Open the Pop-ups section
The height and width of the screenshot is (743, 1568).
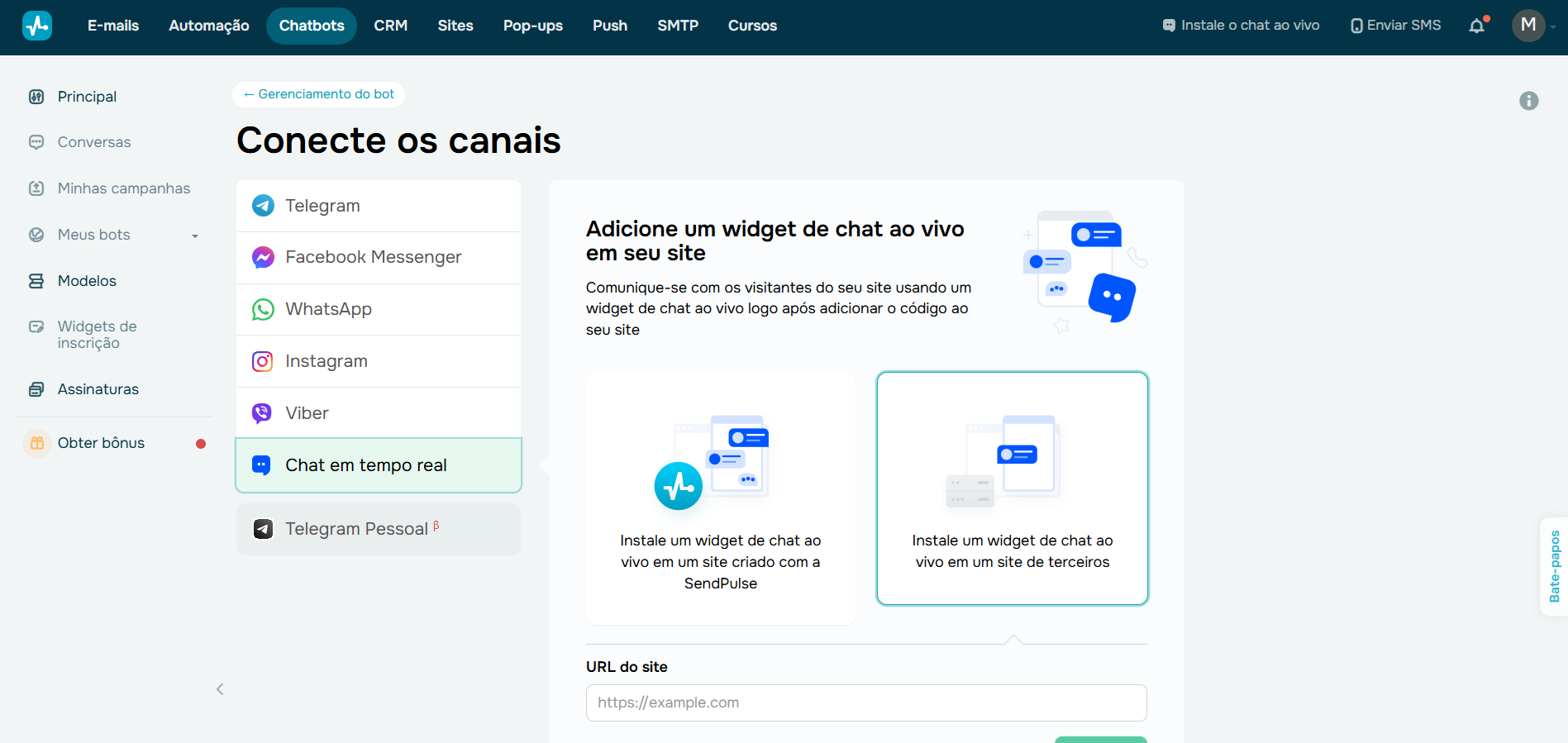click(533, 26)
